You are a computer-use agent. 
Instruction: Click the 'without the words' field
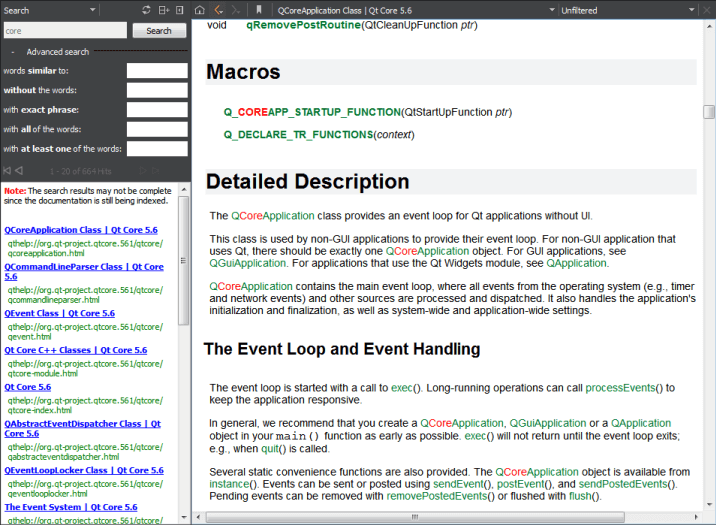pyautogui.click(x=157, y=90)
